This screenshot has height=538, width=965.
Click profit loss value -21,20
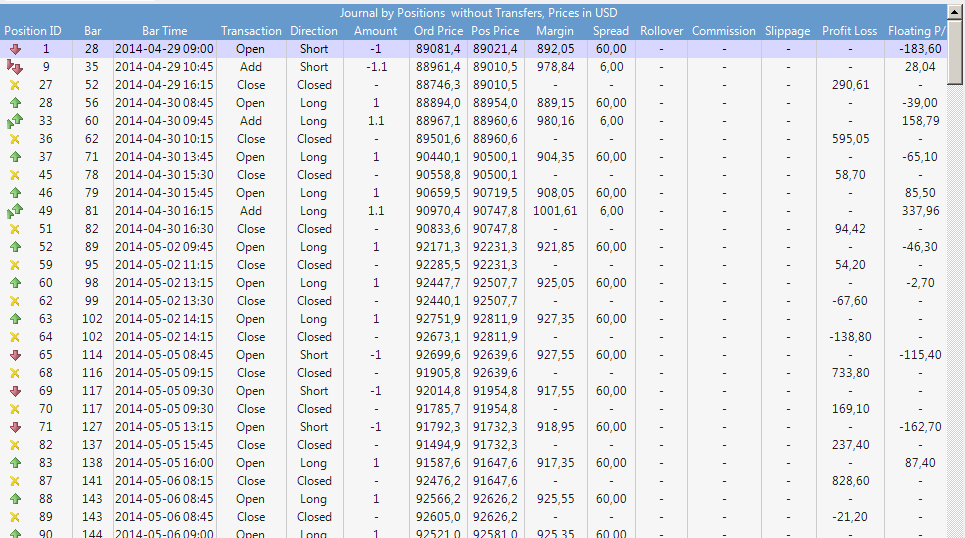coord(851,517)
